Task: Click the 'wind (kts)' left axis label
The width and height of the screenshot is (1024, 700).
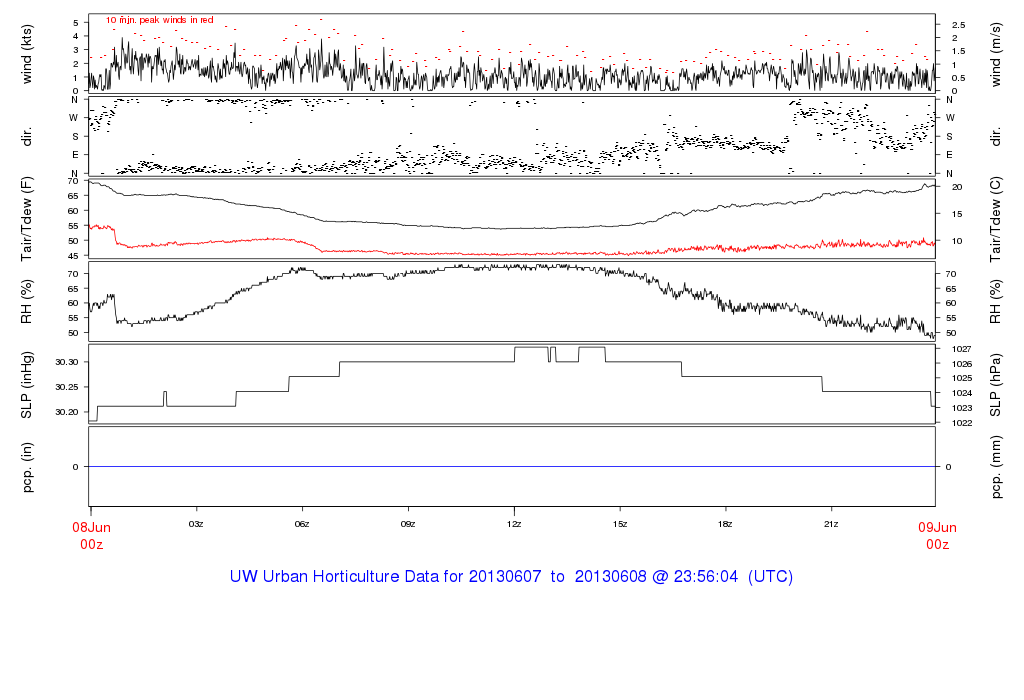Action: pos(27,55)
